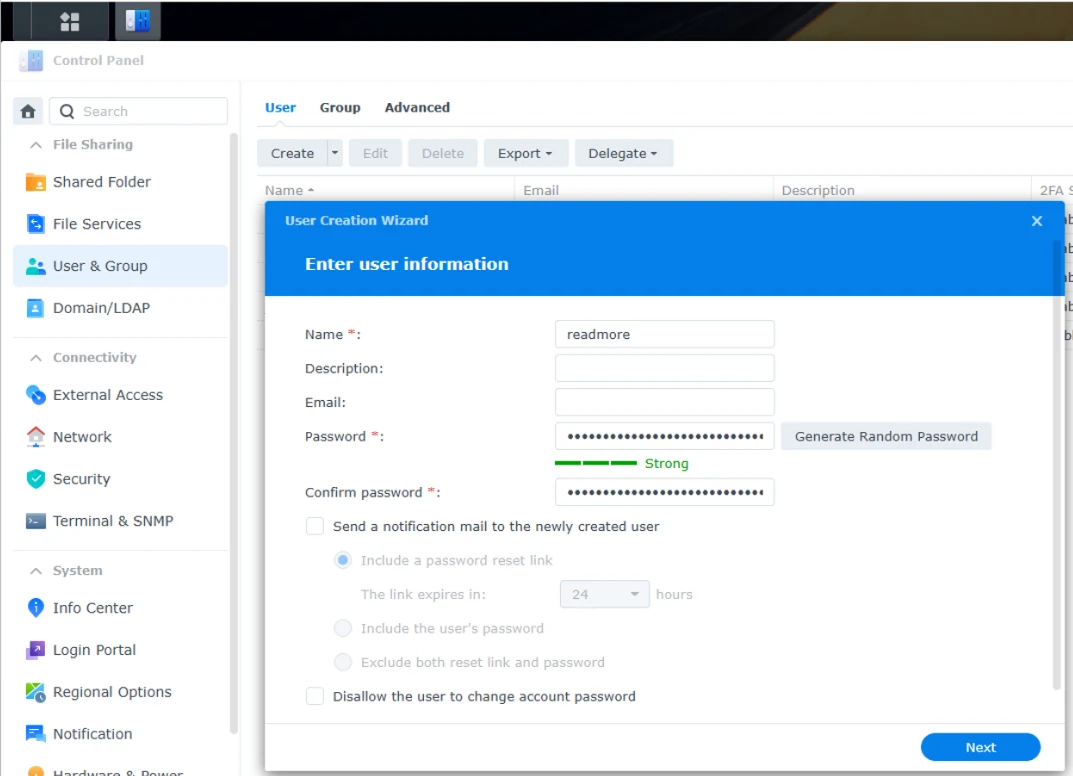
Task: Select Include the user's password option
Action: [x=343, y=628]
